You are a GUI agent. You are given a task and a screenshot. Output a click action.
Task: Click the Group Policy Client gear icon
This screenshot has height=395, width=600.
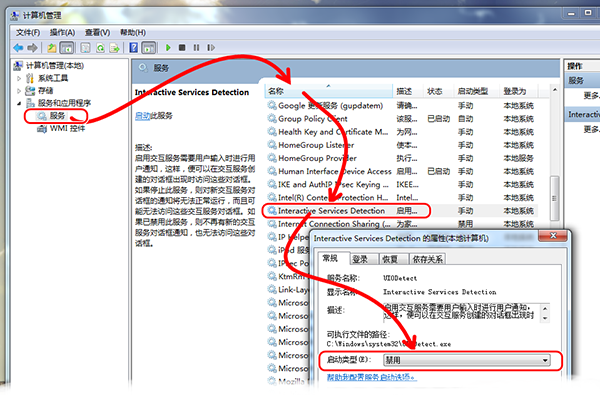pos(272,119)
